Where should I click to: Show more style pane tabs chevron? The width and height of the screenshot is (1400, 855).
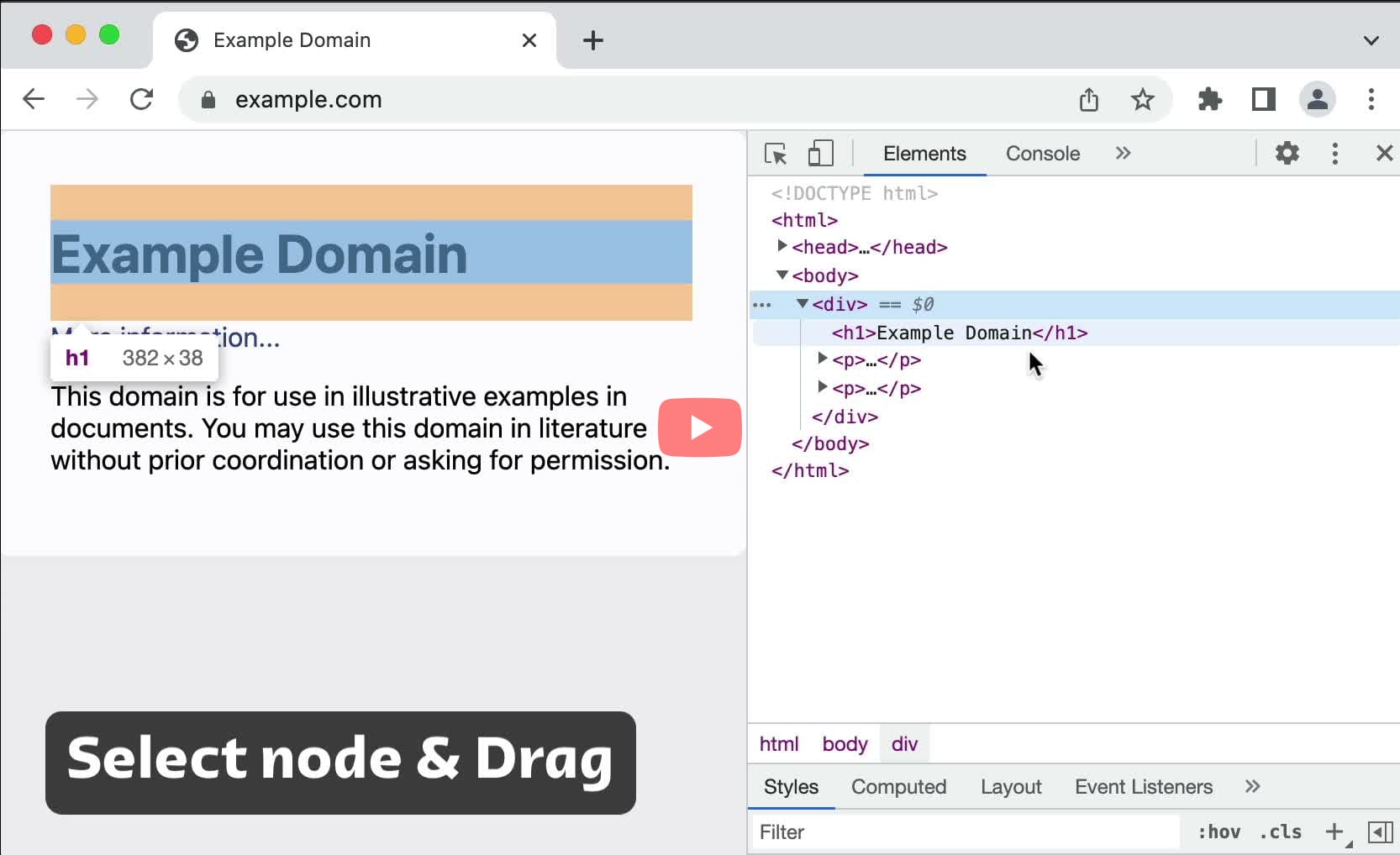click(1252, 786)
